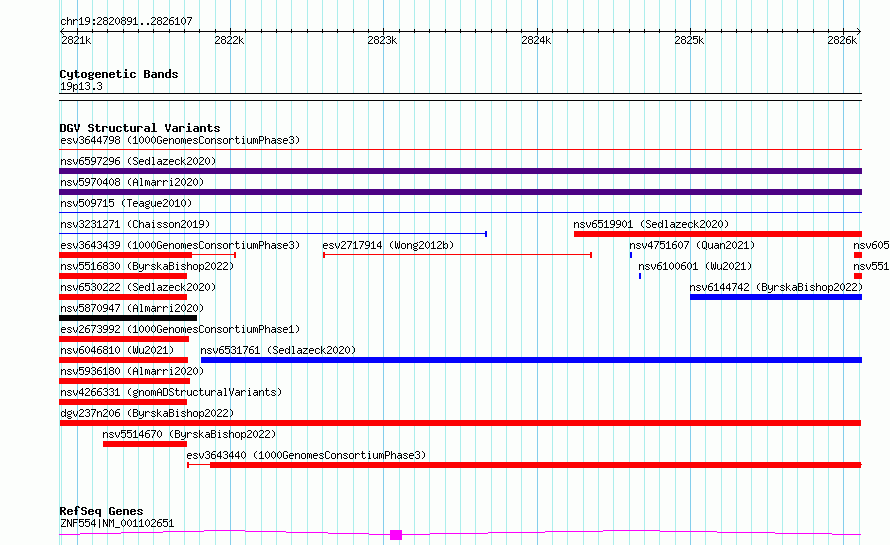
Task: Click the red bar under nsv6519901
Action: (718, 234)
